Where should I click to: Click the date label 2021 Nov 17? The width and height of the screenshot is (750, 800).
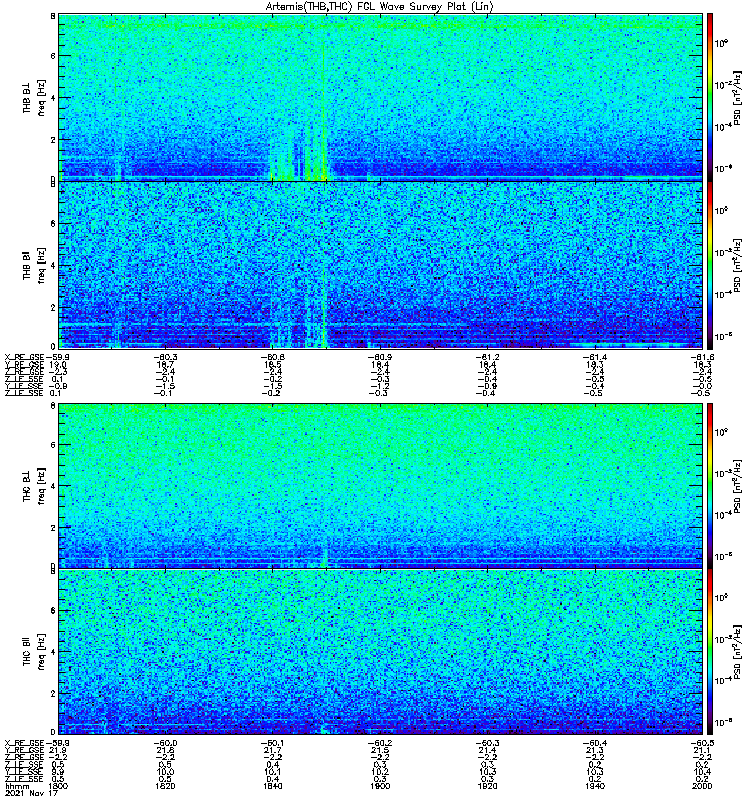31,793
